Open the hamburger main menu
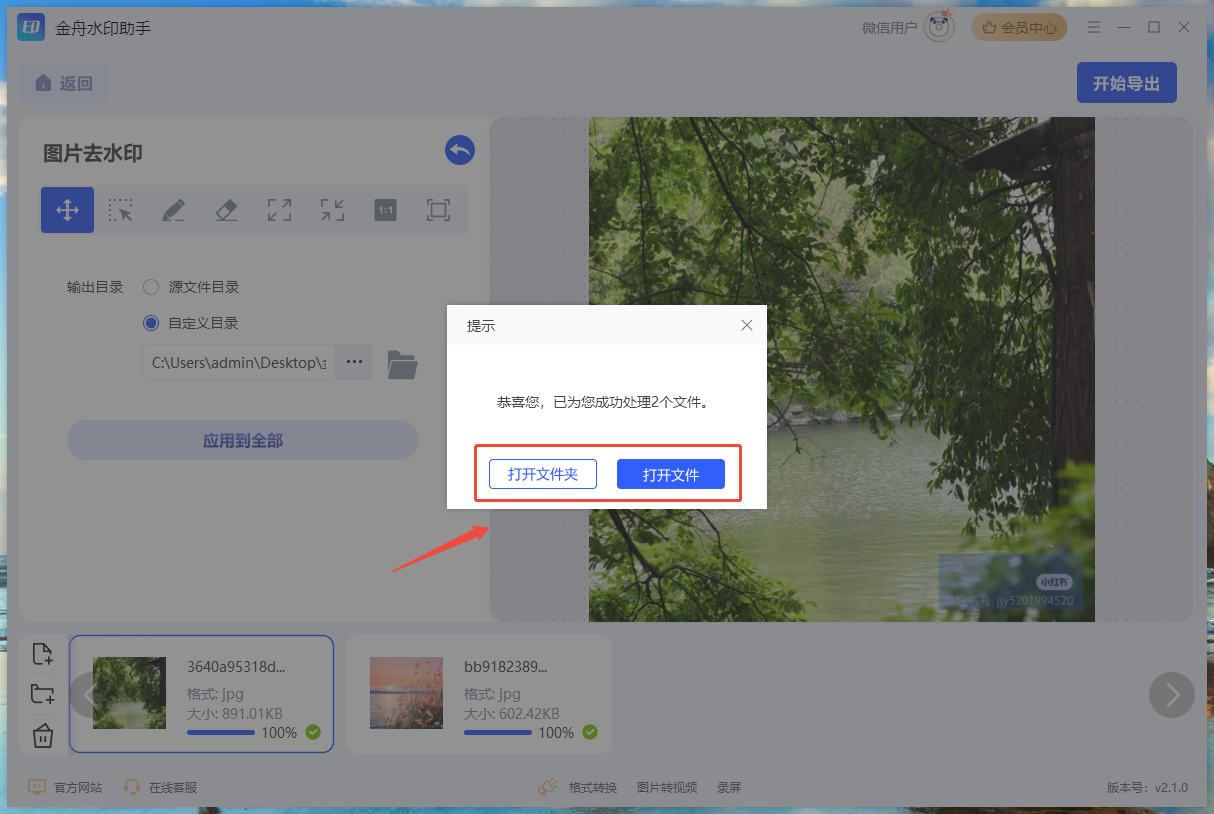This screenshot has height=814, width=1214. (x=1095, y=27)
